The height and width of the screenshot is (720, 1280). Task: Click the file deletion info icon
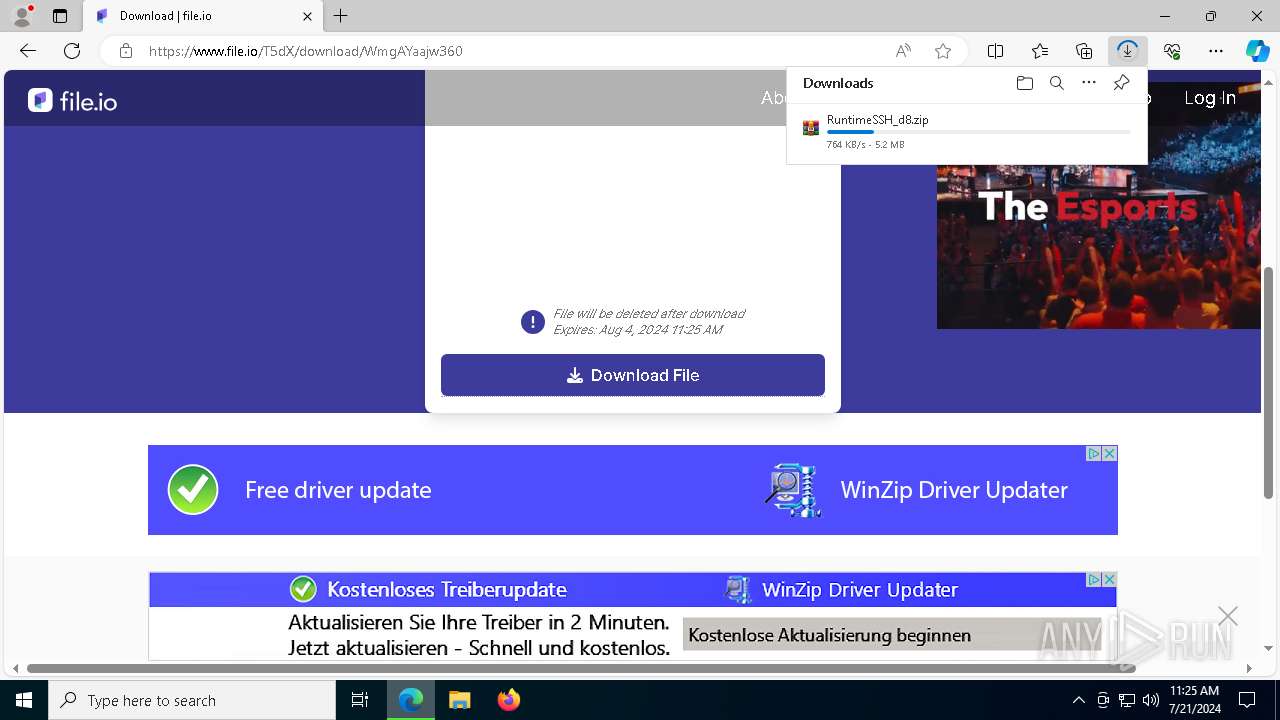(533, 322)
